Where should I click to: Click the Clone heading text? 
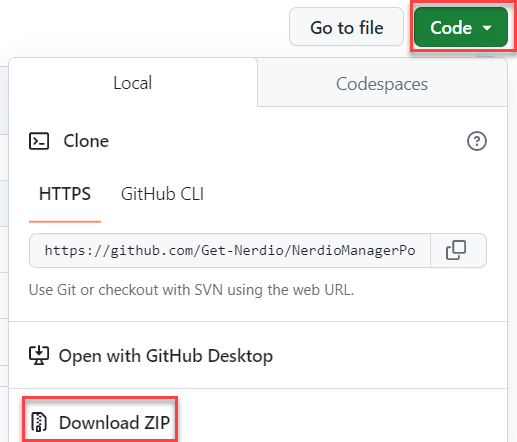86,141
